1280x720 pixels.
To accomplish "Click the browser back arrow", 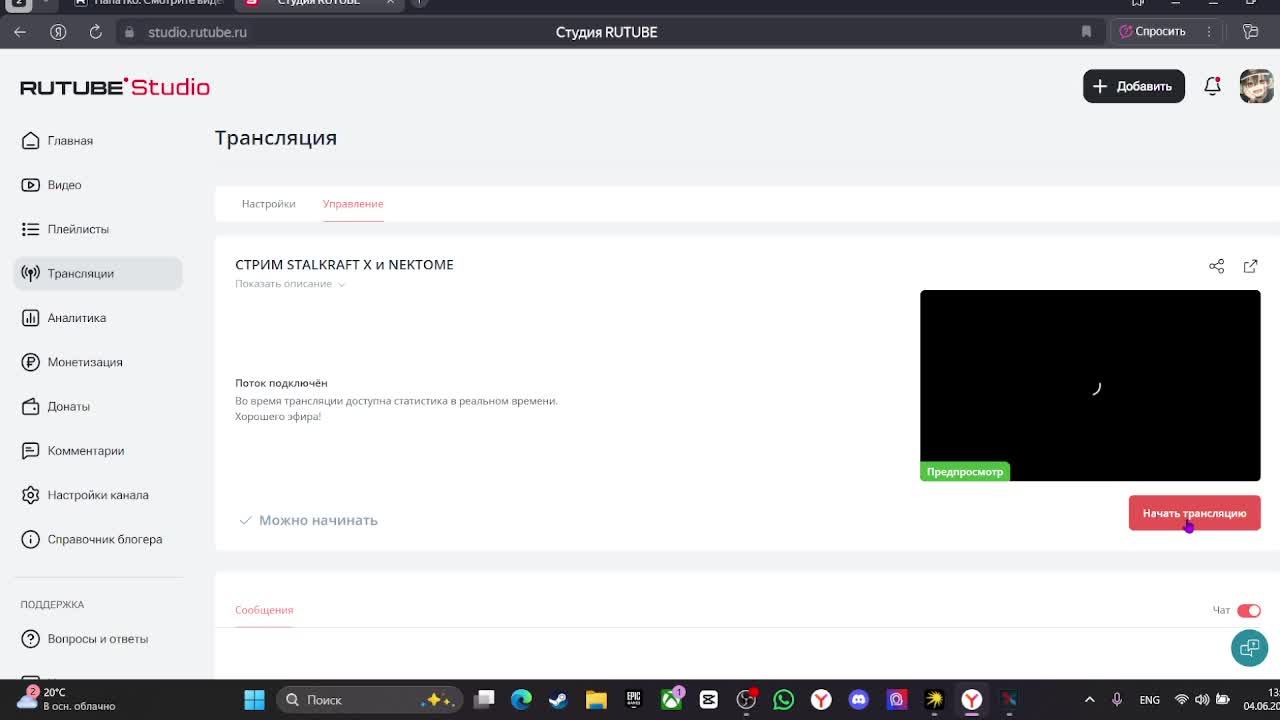I will click(x=20, y=32).
